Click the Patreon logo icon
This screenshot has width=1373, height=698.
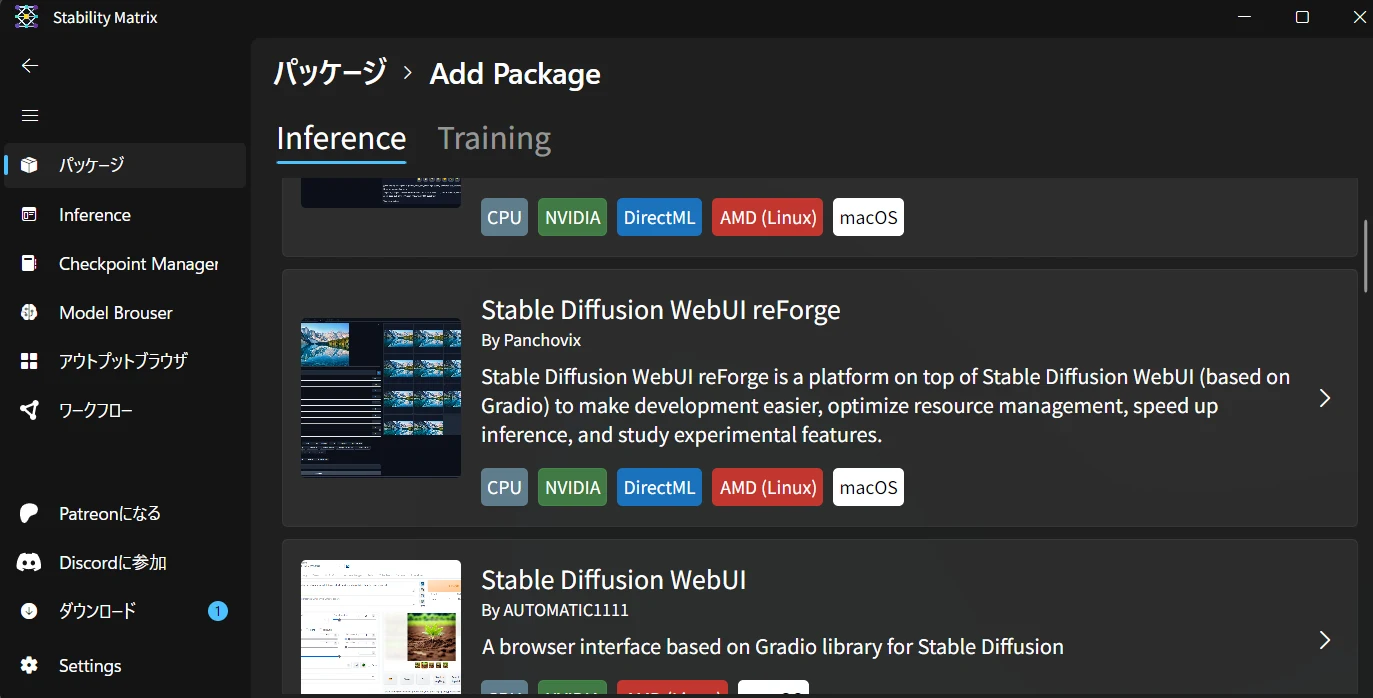(29, 513)
